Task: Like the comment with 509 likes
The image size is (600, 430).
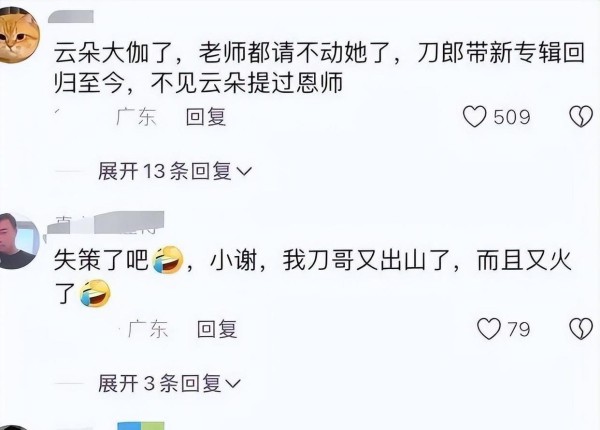Action: (474, 116)
